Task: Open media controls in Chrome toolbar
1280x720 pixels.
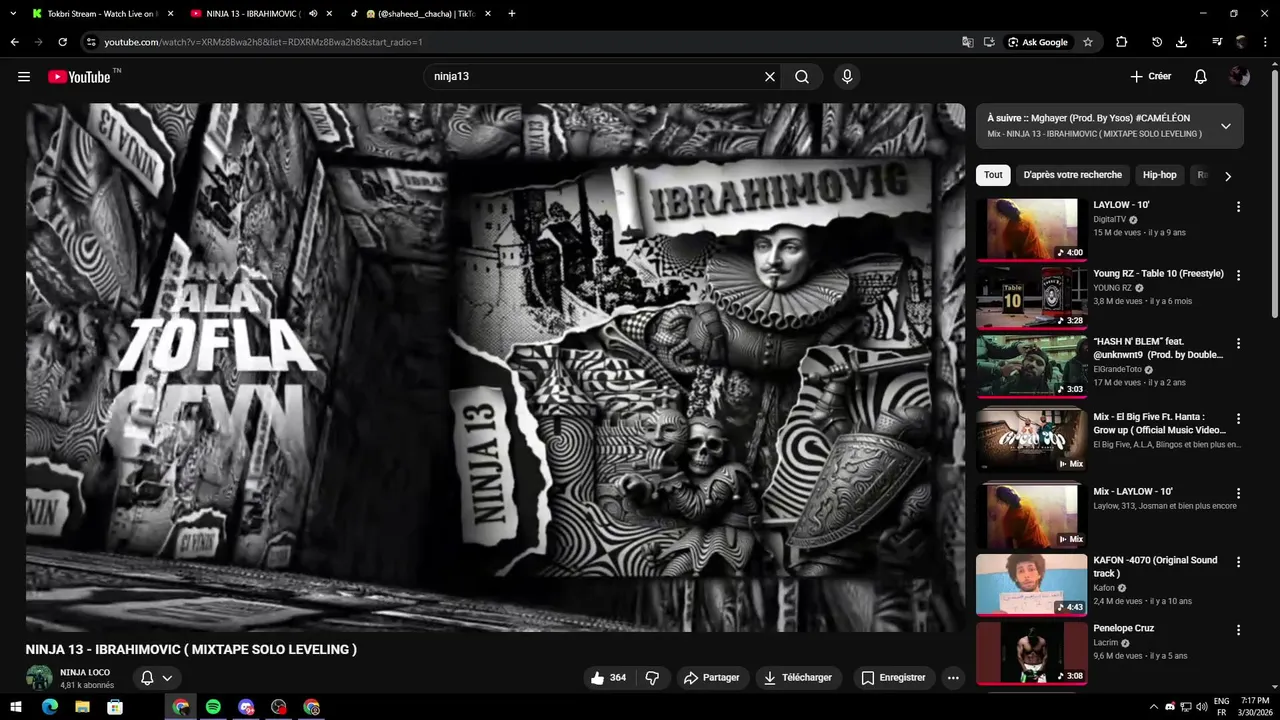Action: pyautogui.click(x=1217, y=42)
